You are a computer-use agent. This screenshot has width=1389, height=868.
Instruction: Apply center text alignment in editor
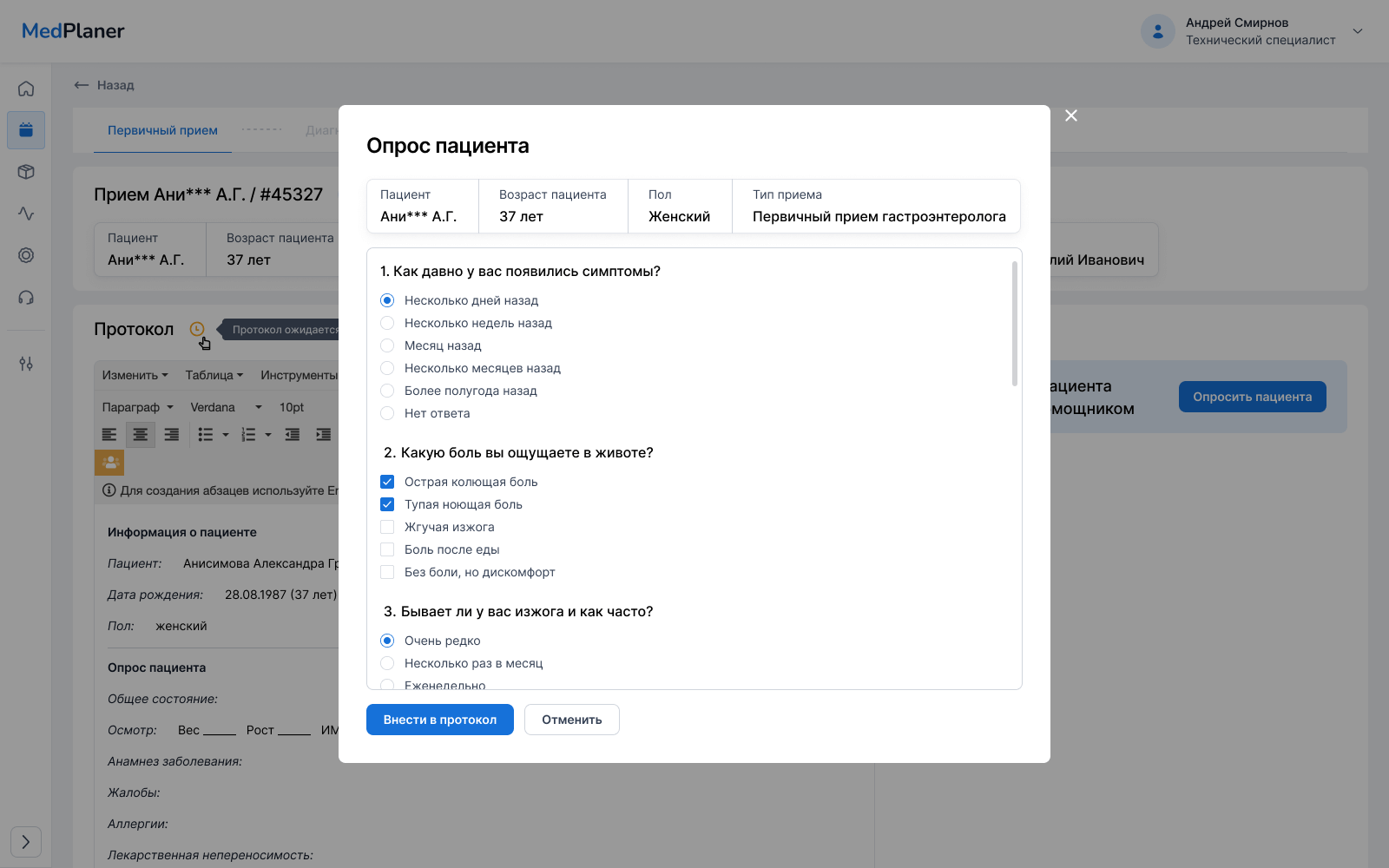click(x=140, y=434)
